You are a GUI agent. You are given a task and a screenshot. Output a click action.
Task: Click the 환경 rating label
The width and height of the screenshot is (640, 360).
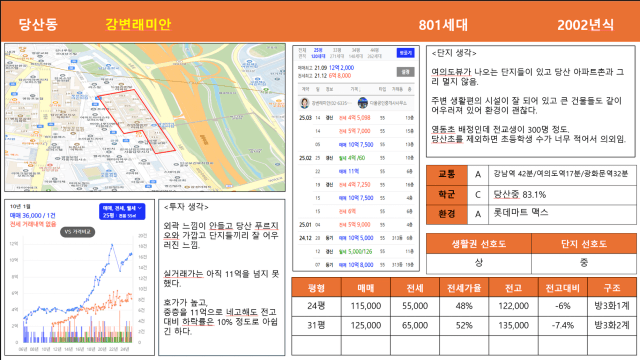[447, 214]
